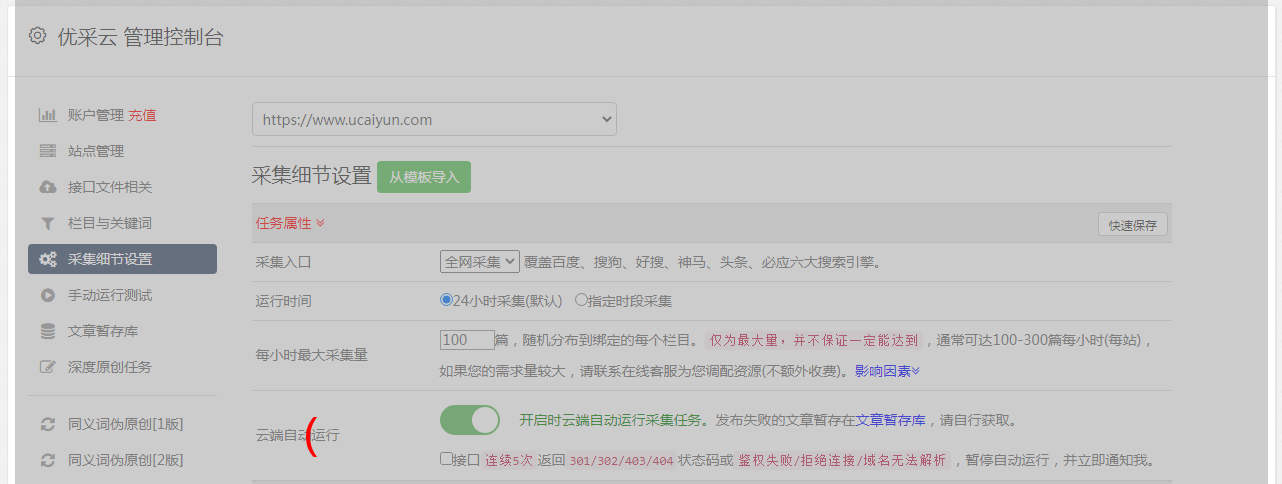
Task: Open the 充值 recharge link
Action: [x=142, y=115]
